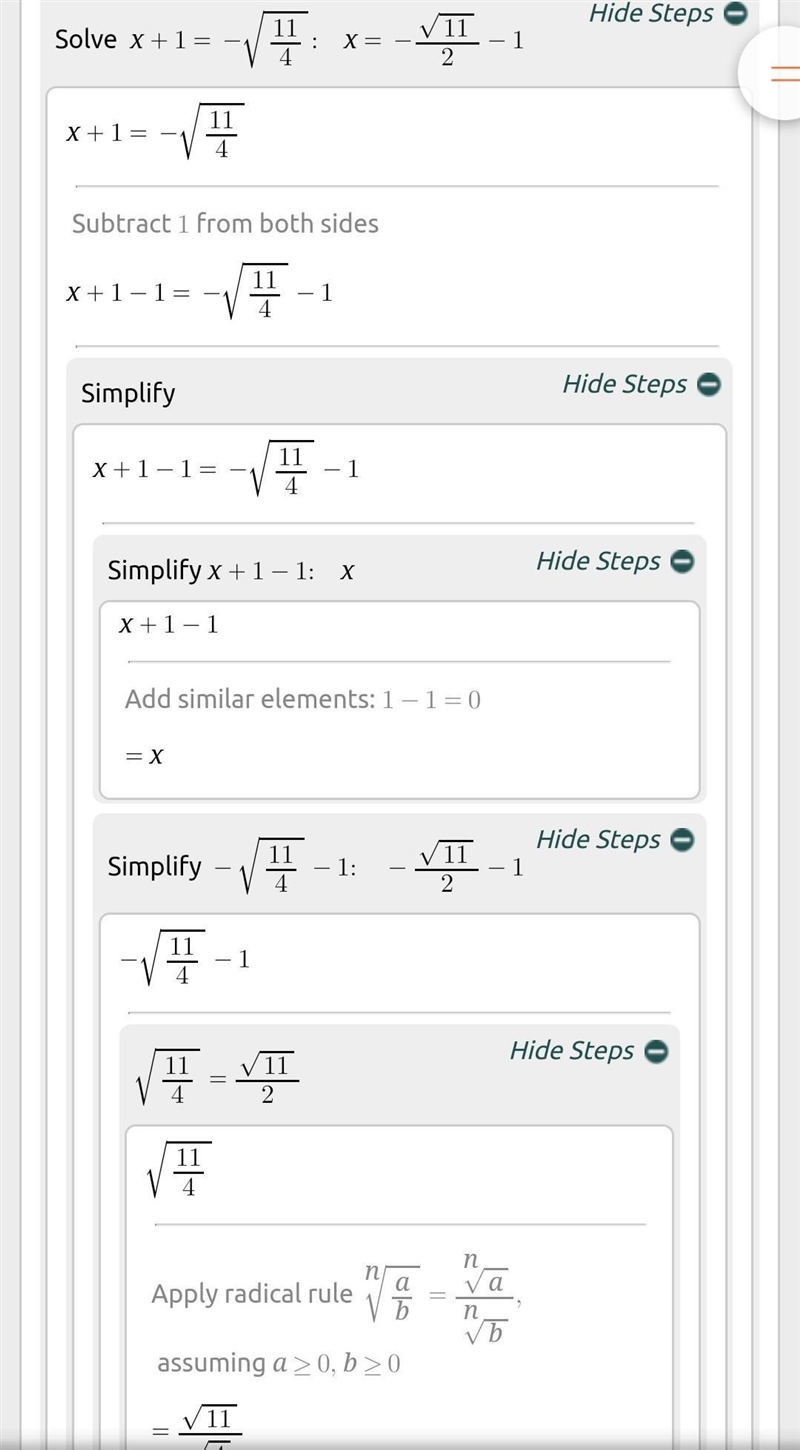Click minus icon for Simplify −√(11/4)−1 section

(x=682, y=840)
